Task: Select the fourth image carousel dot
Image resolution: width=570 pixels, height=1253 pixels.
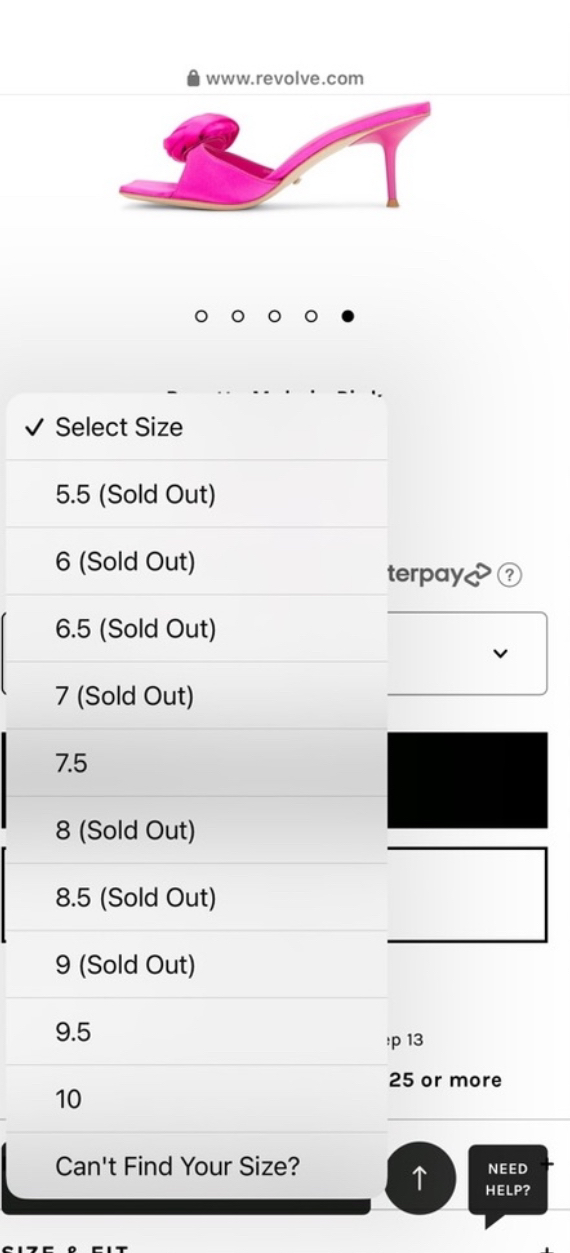Action: pos(311,316)
